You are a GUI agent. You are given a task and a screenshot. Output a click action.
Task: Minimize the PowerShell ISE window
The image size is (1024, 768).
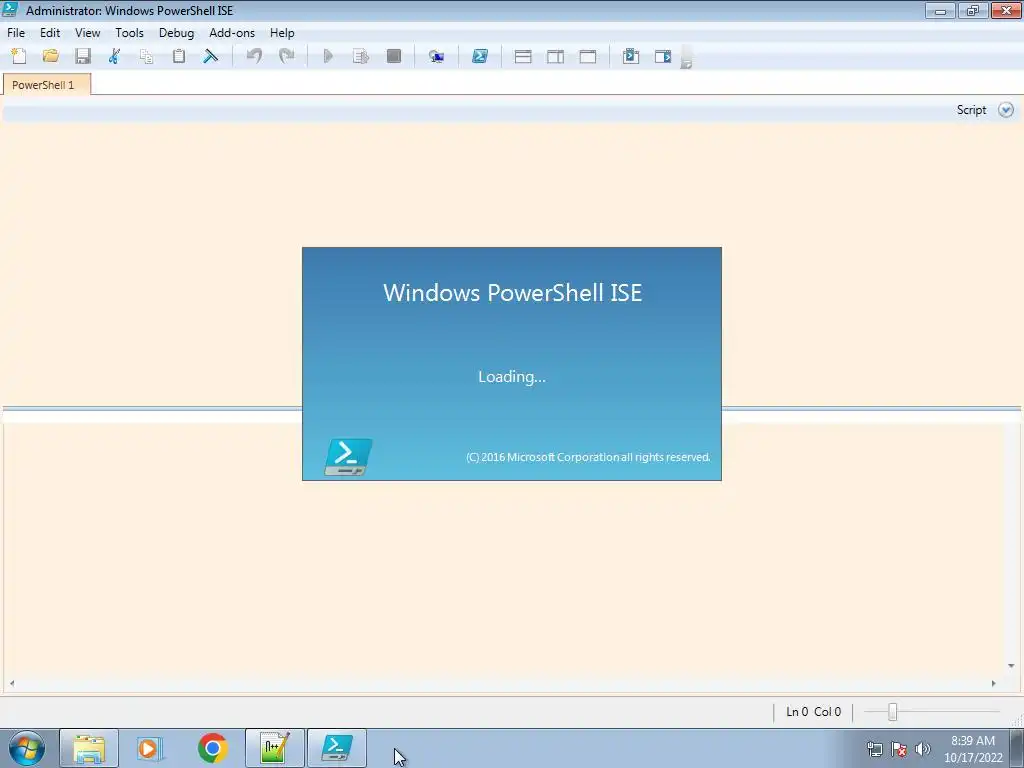click(940, 11)
